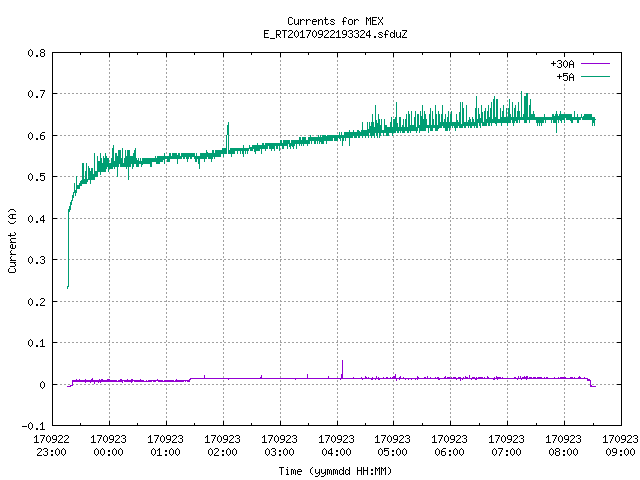Screen dimensions: 640x480
Task: Click the 0.4 y-axis tick label
Action: click(x=36, y=219)
